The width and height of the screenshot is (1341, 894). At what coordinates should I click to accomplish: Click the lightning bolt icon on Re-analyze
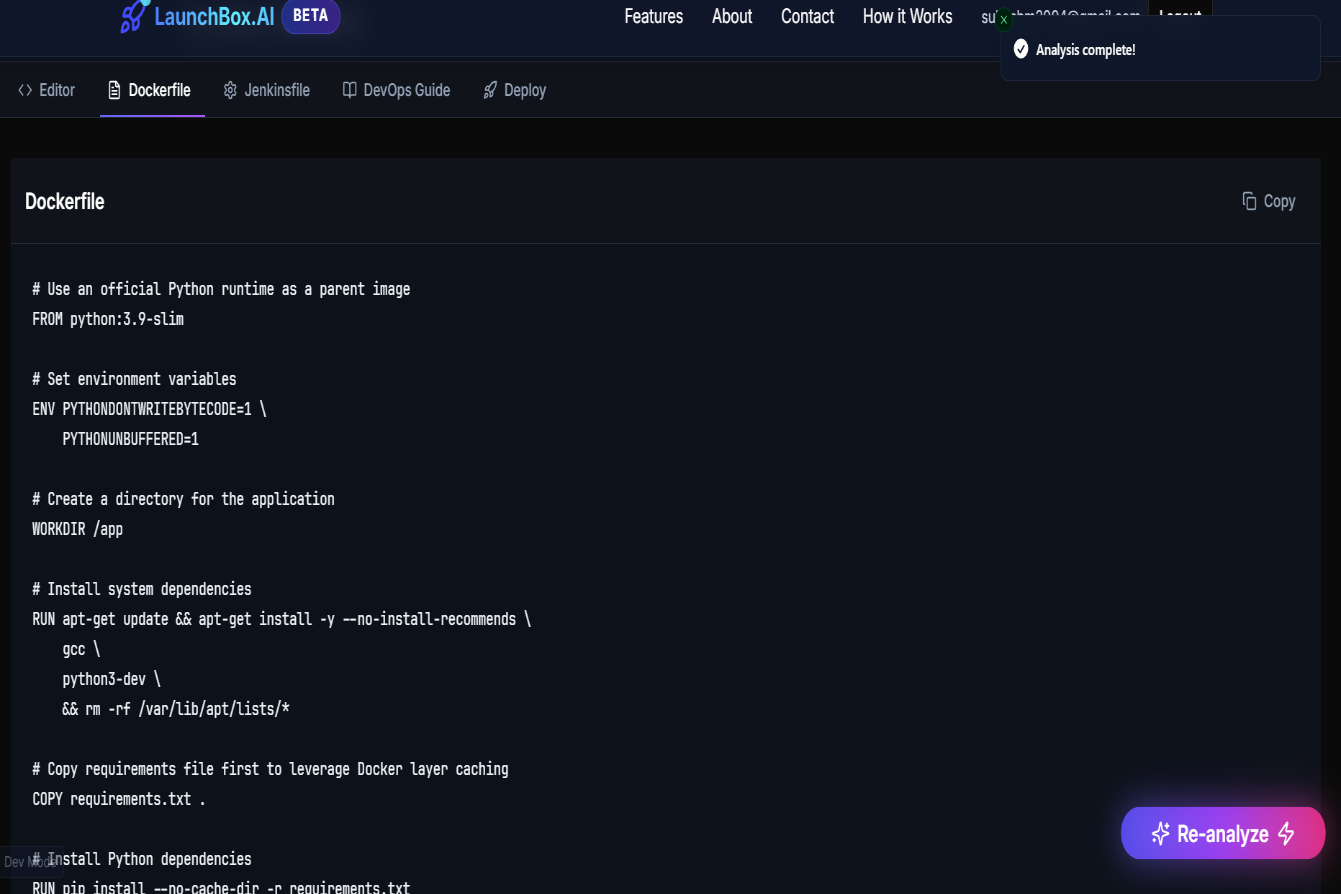(x=1287, y=834)
